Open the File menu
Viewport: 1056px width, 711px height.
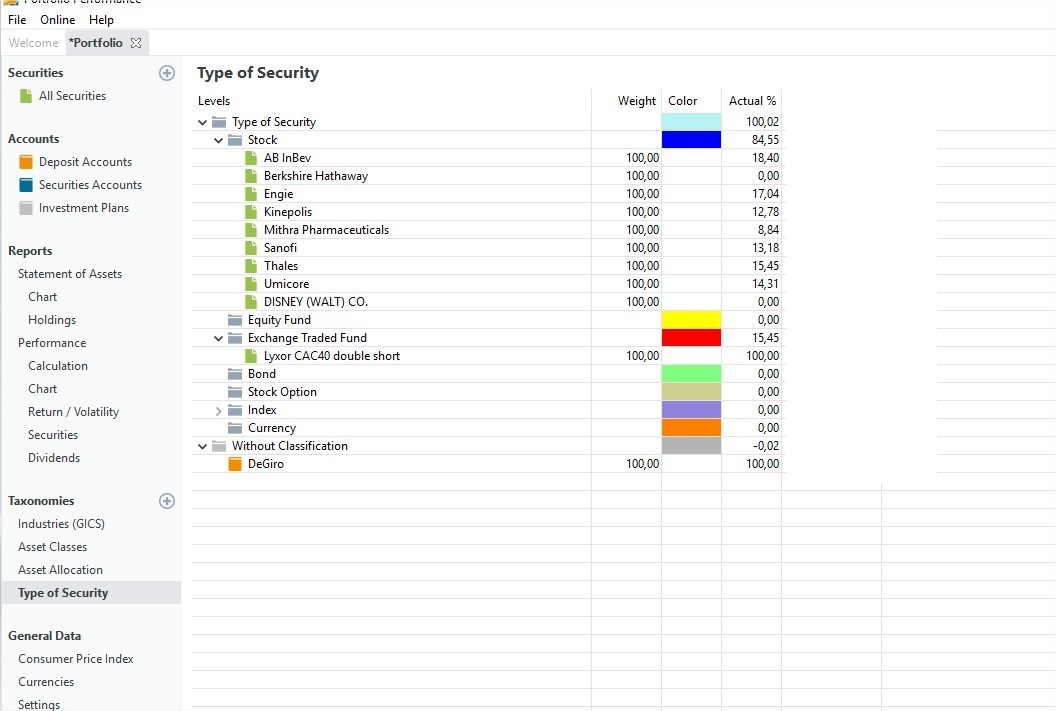17,20
